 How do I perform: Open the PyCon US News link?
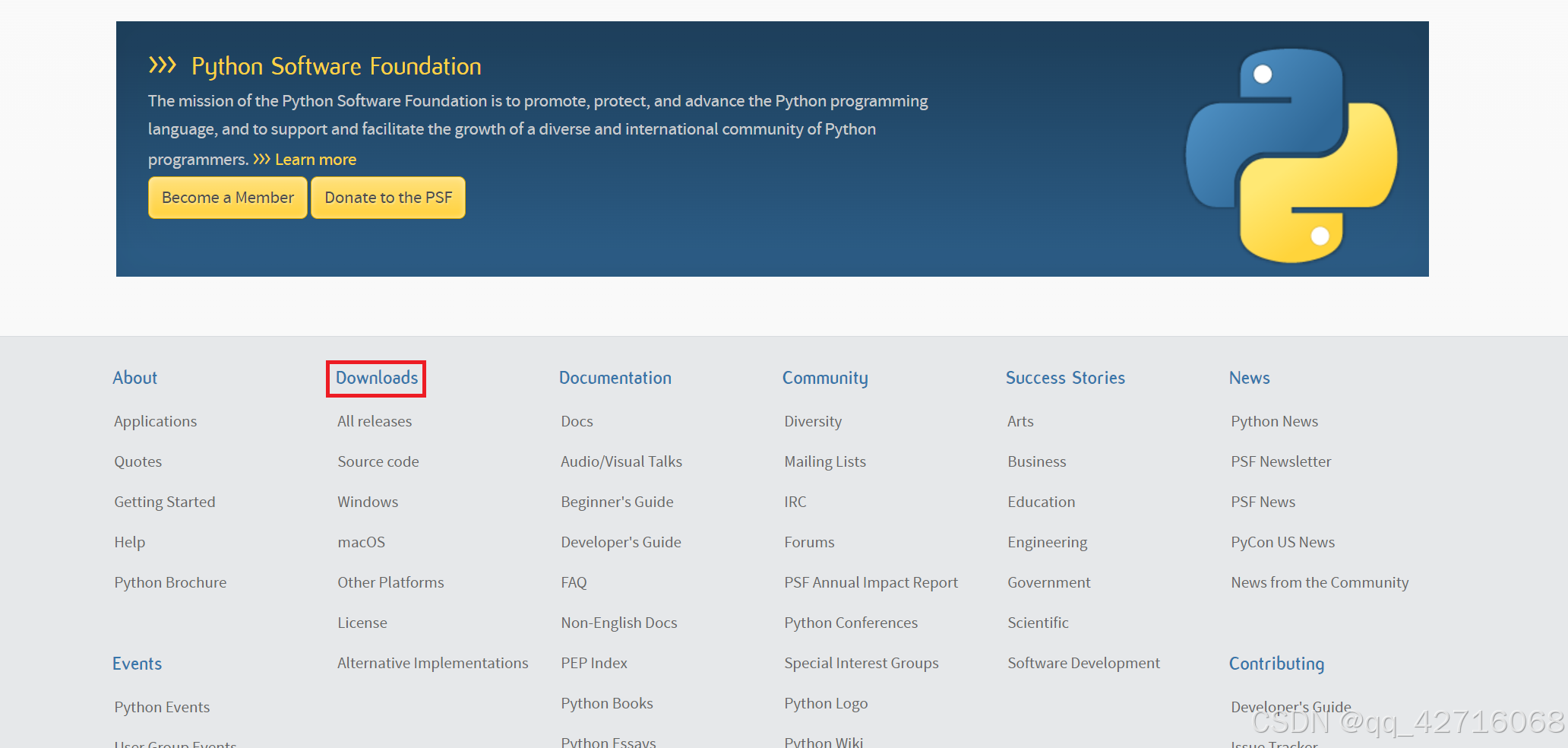tap(1283, 542)
